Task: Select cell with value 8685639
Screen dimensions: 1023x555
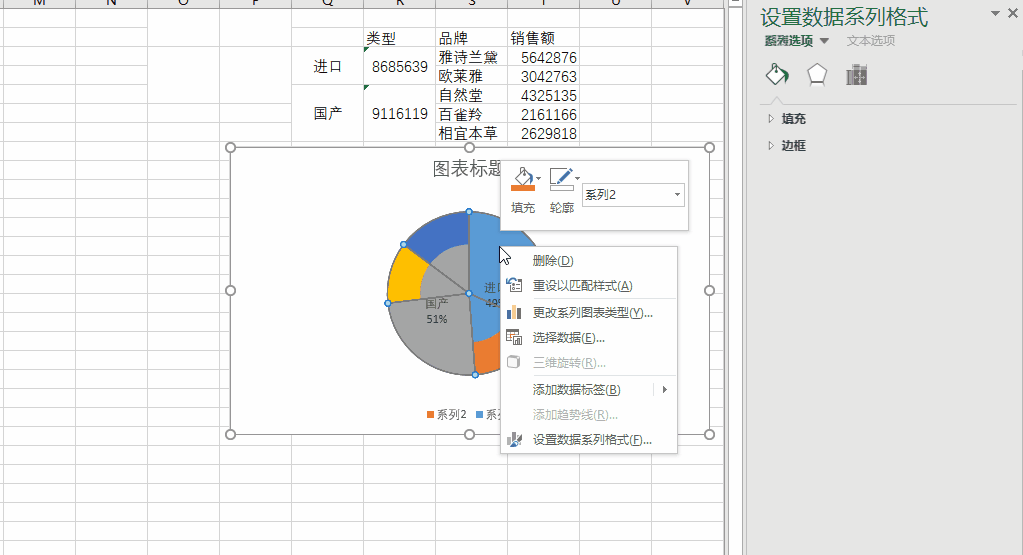Action: [399, 67]
